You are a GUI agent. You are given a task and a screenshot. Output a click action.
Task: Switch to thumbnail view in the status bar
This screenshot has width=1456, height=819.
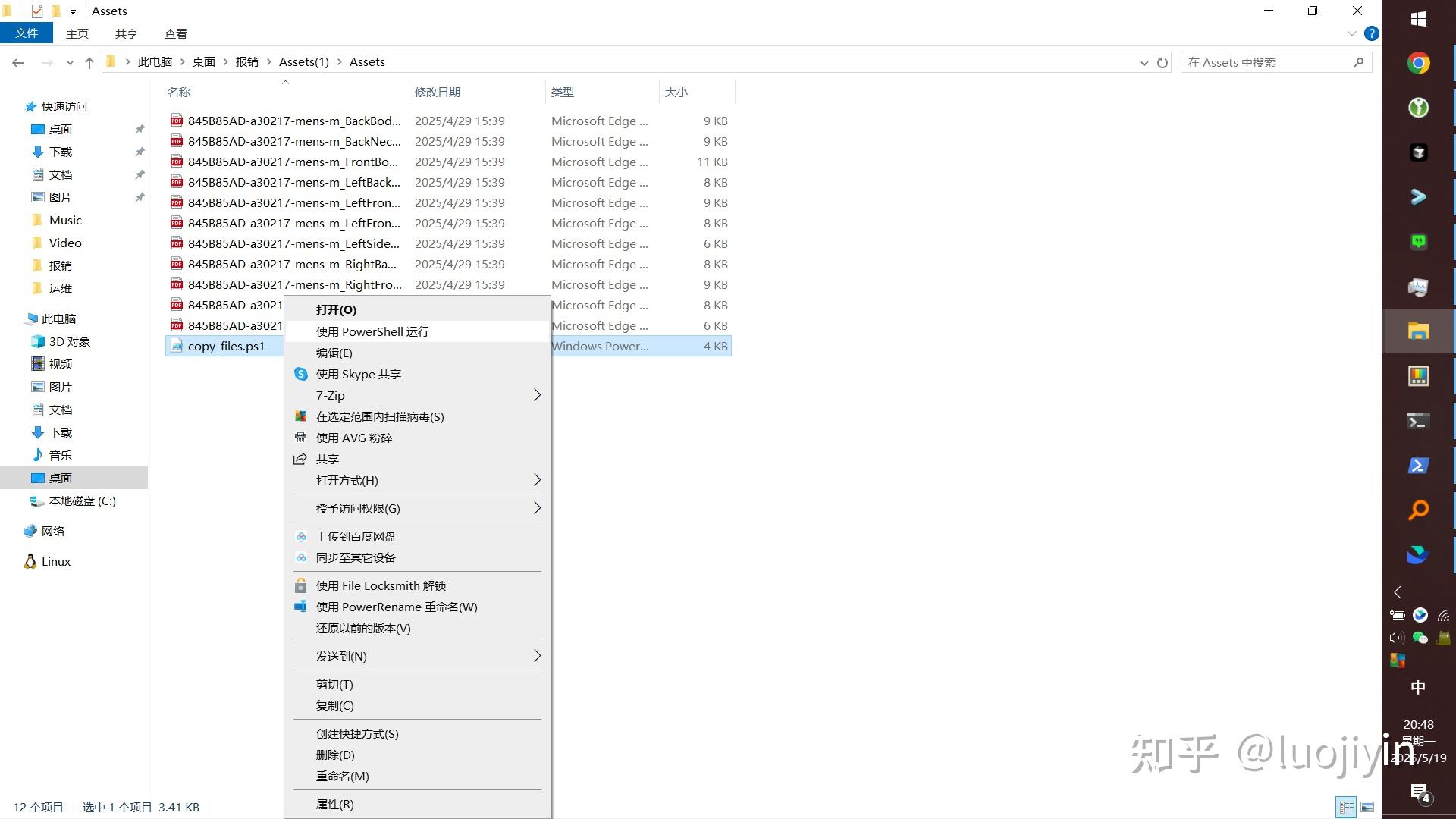pos(1368,807)
